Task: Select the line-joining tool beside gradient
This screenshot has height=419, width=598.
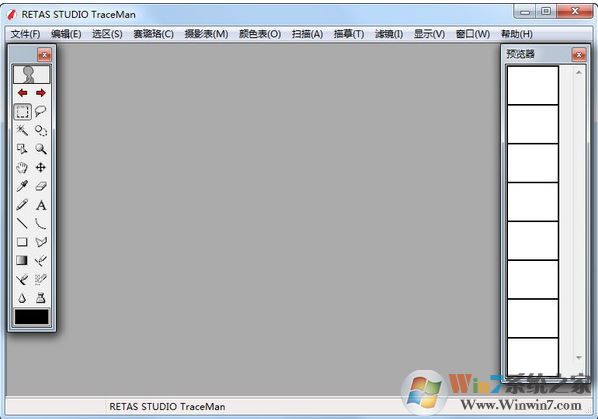Action: point(41,260)
